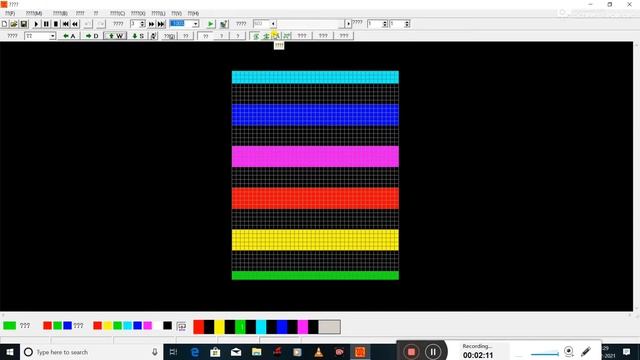The height and width of the screenshot is (360, 640).
Task: Select magenta in the large color strip
Action: click(x=303, y=327)
